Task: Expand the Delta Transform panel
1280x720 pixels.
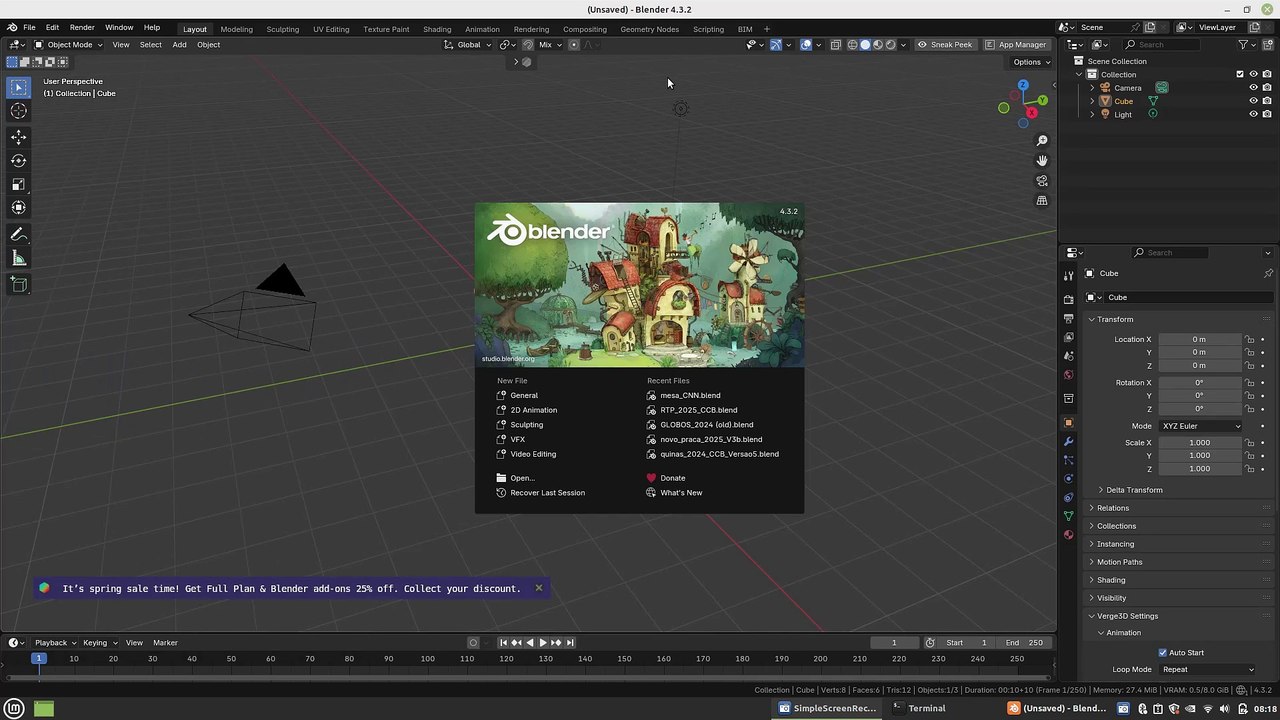Action: [x=1134, y=490]
